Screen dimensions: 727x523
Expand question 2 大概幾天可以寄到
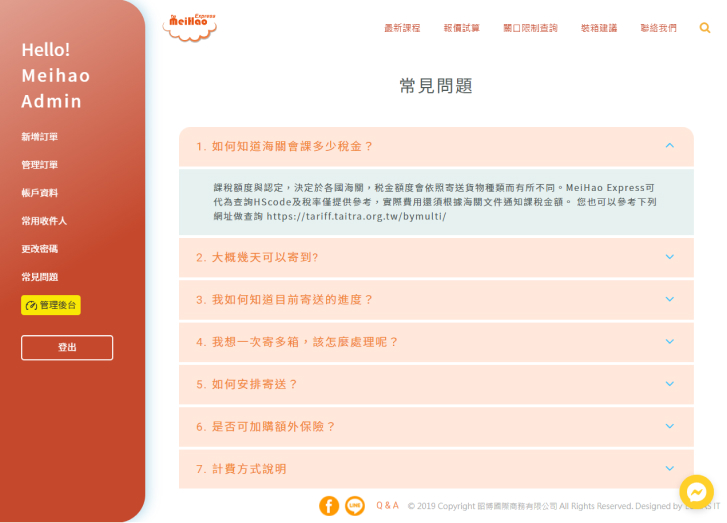point(436,257)
